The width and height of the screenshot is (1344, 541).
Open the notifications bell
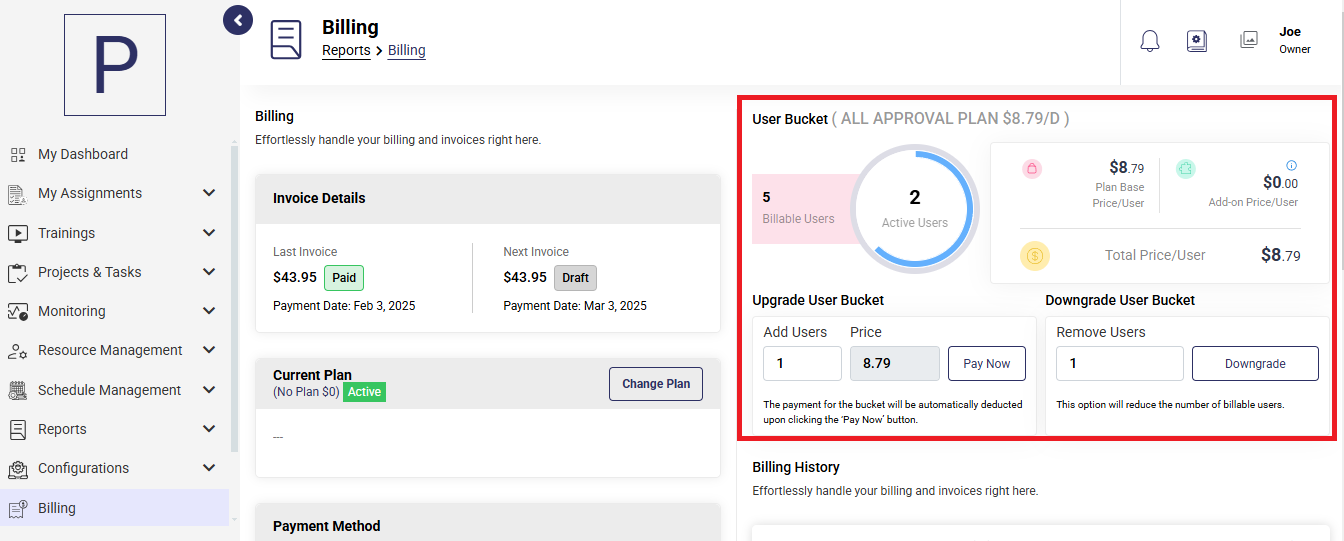pyautogui.click(x=1150, y=41)
